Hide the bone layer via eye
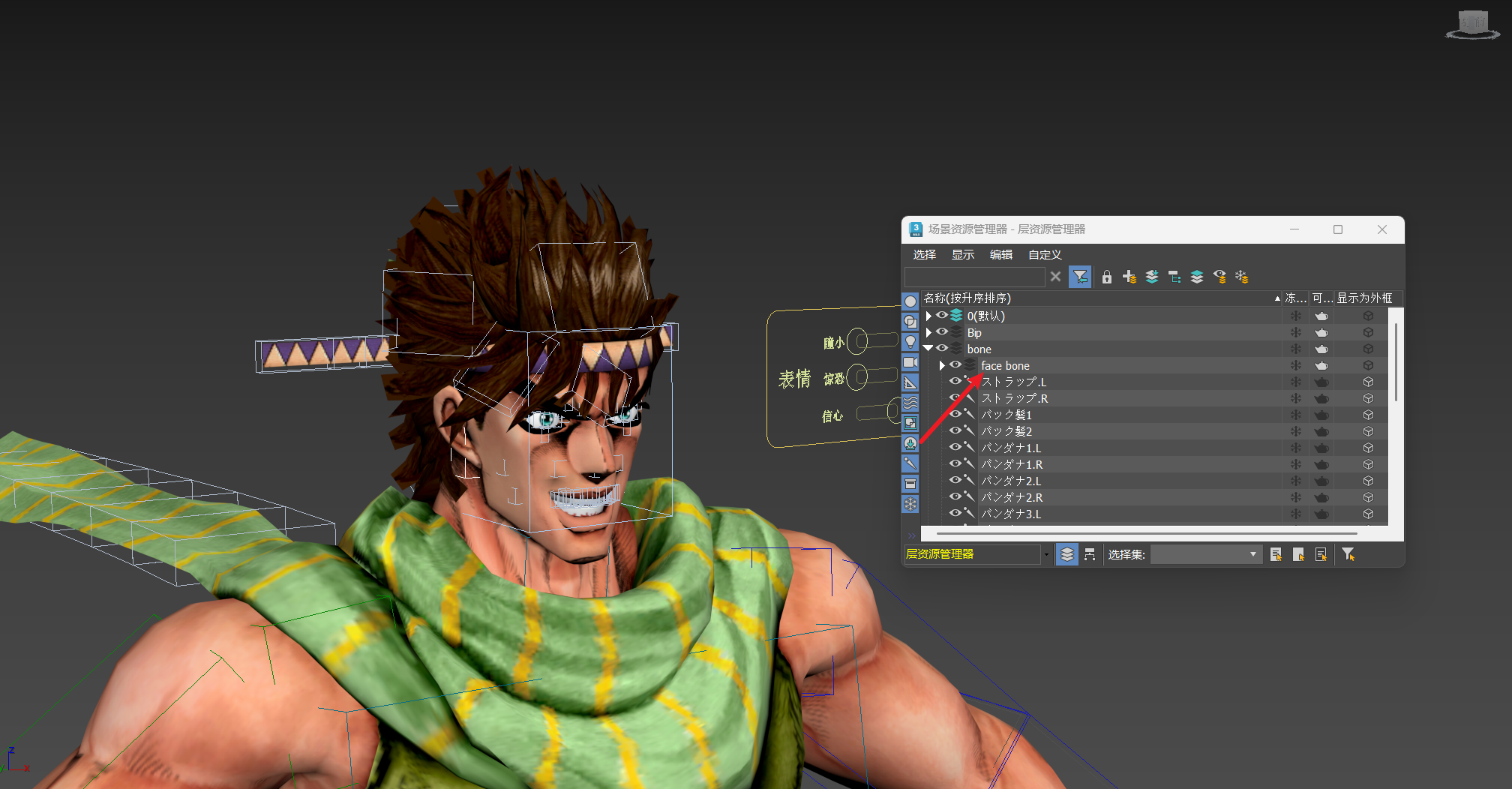 tap(942, 349)
